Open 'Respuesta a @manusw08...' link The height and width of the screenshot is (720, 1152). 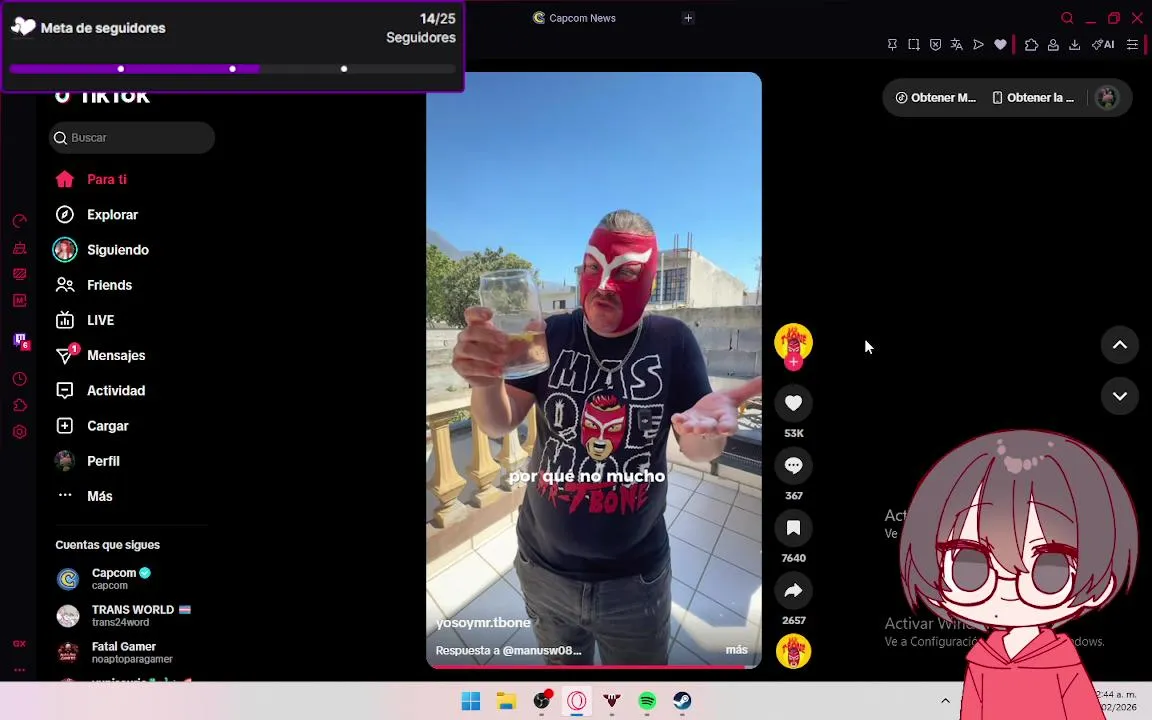pos(508,650)
